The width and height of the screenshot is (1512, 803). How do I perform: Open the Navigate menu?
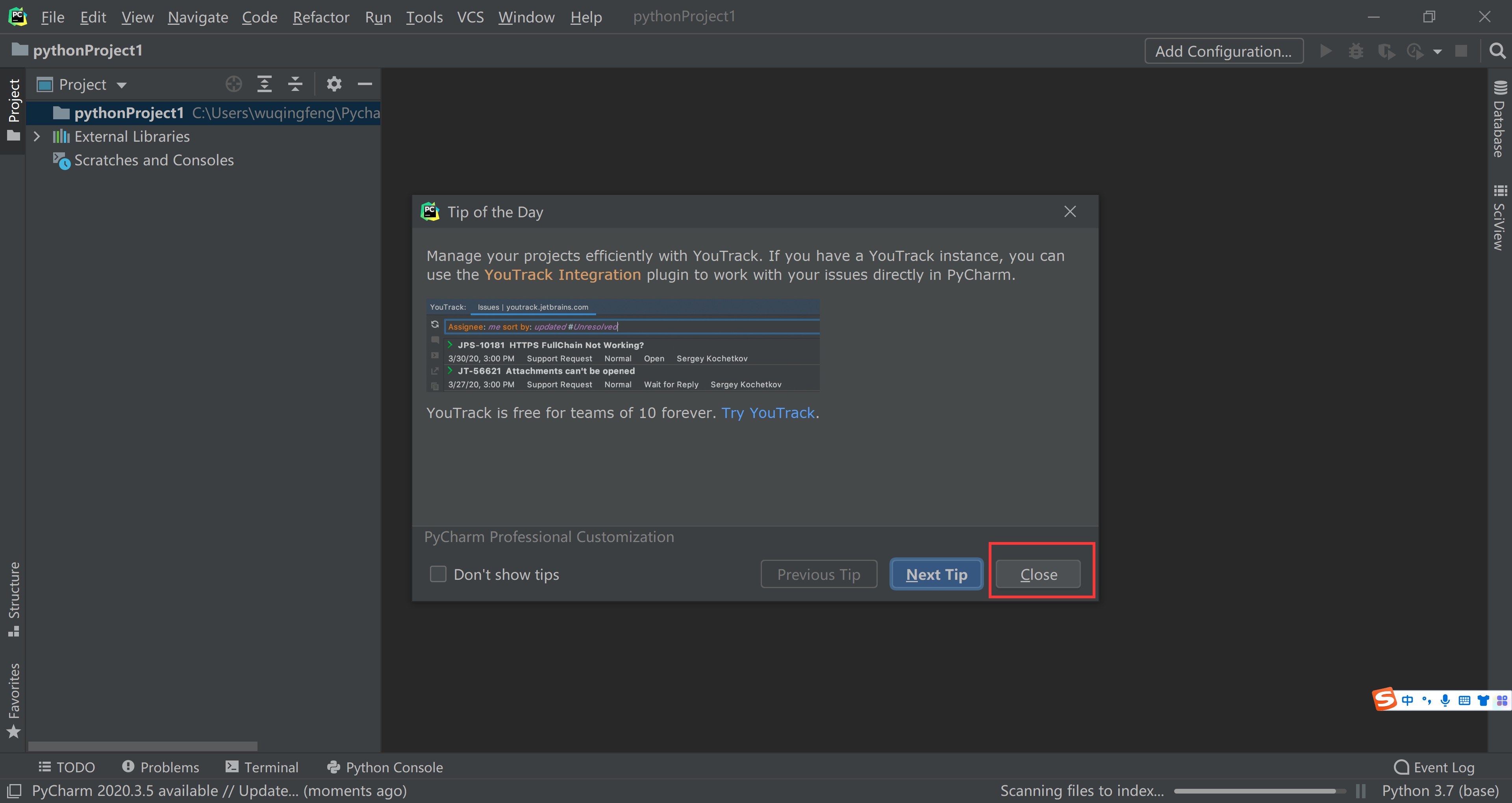click(198, 17)
